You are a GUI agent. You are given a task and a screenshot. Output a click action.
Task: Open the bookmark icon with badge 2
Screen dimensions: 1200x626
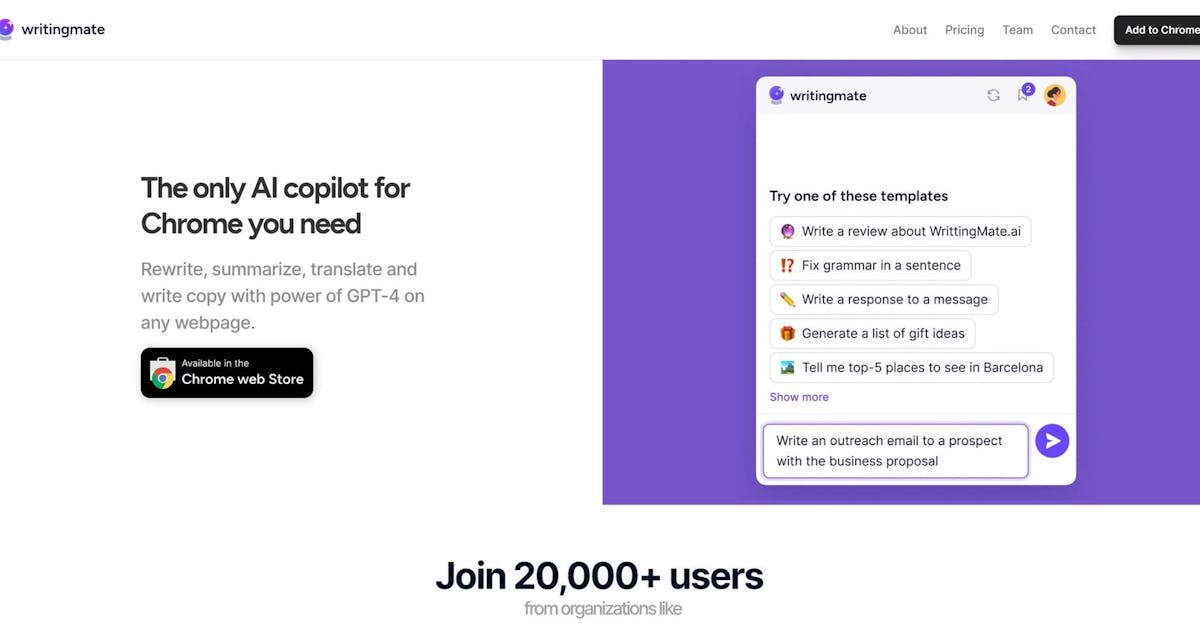pyautogui.click(x=1023, y=94)
